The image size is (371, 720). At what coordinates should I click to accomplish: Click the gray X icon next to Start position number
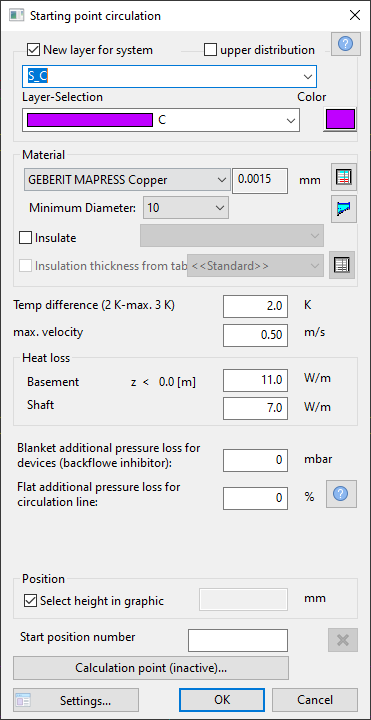click(343, 640)
